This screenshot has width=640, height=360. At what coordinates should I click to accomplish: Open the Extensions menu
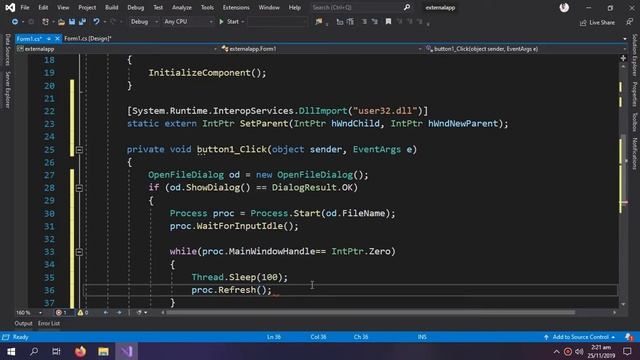click(x=236, y=7)
